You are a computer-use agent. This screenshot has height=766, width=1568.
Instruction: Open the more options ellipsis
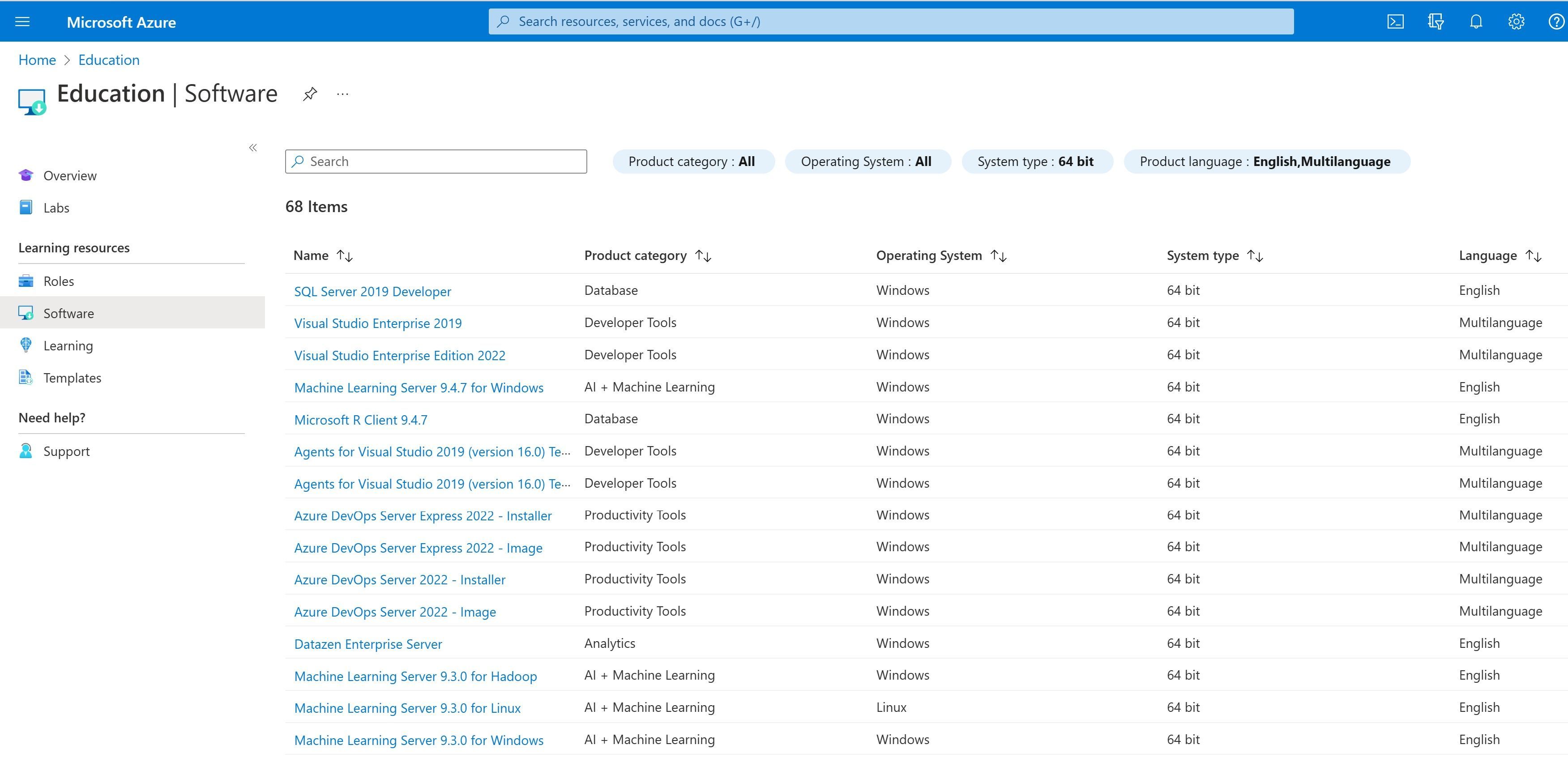click(x=343, y=94)
